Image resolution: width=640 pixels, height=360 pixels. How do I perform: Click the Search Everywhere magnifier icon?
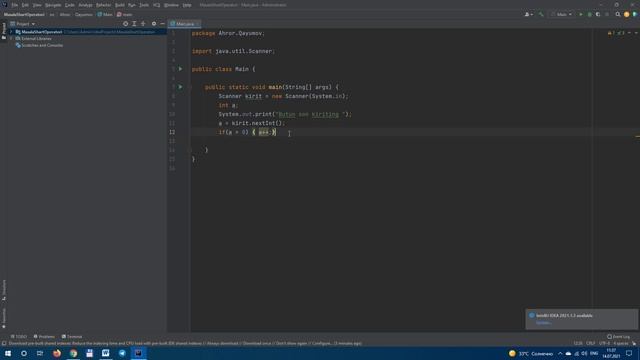[x=618, y=14]
